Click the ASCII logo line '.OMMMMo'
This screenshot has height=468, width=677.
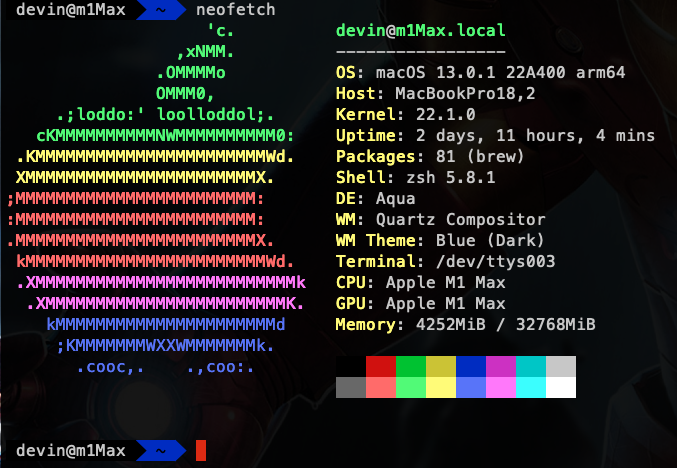click(191, 73)
